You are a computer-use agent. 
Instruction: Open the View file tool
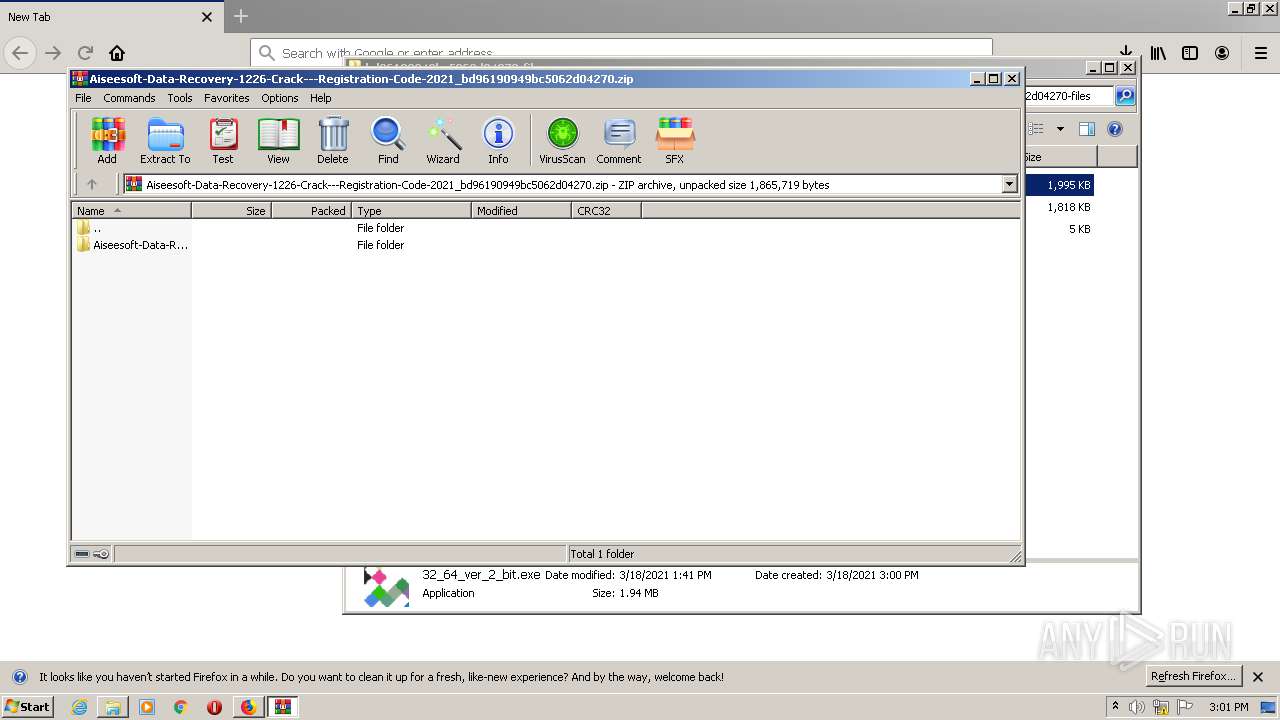[x=278, y=140]
